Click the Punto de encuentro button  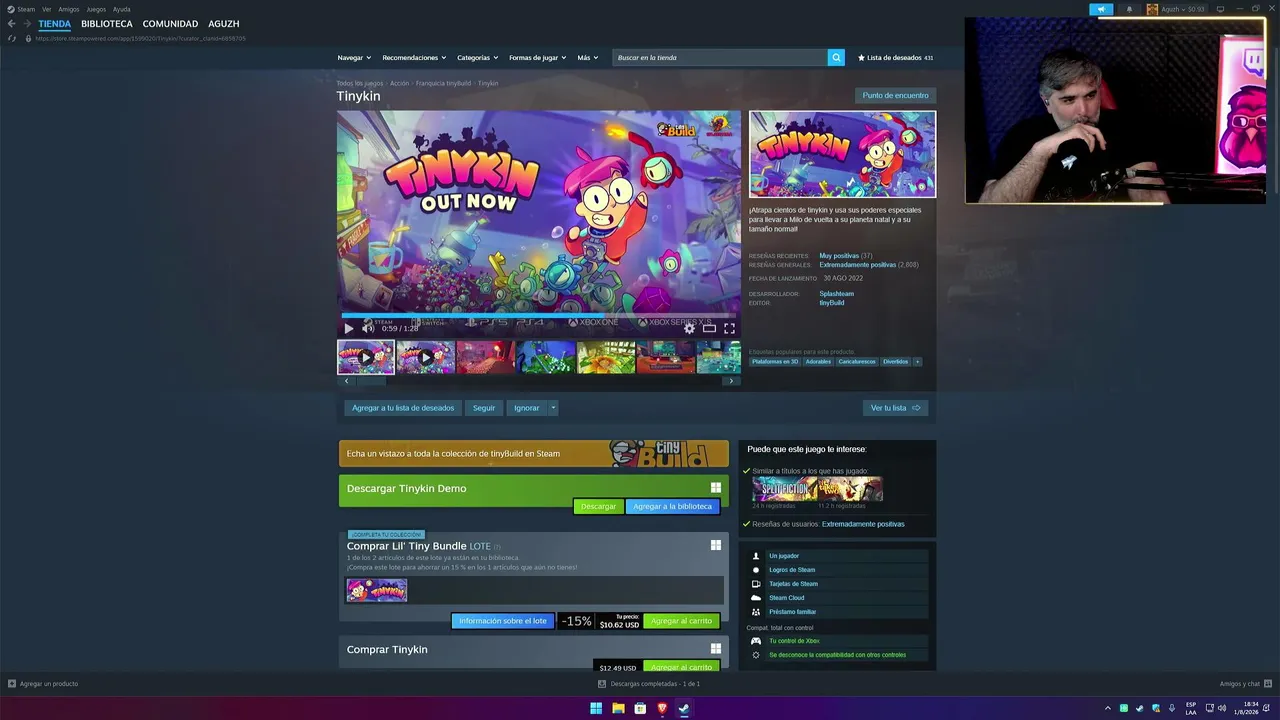click(x=896, y=95)
